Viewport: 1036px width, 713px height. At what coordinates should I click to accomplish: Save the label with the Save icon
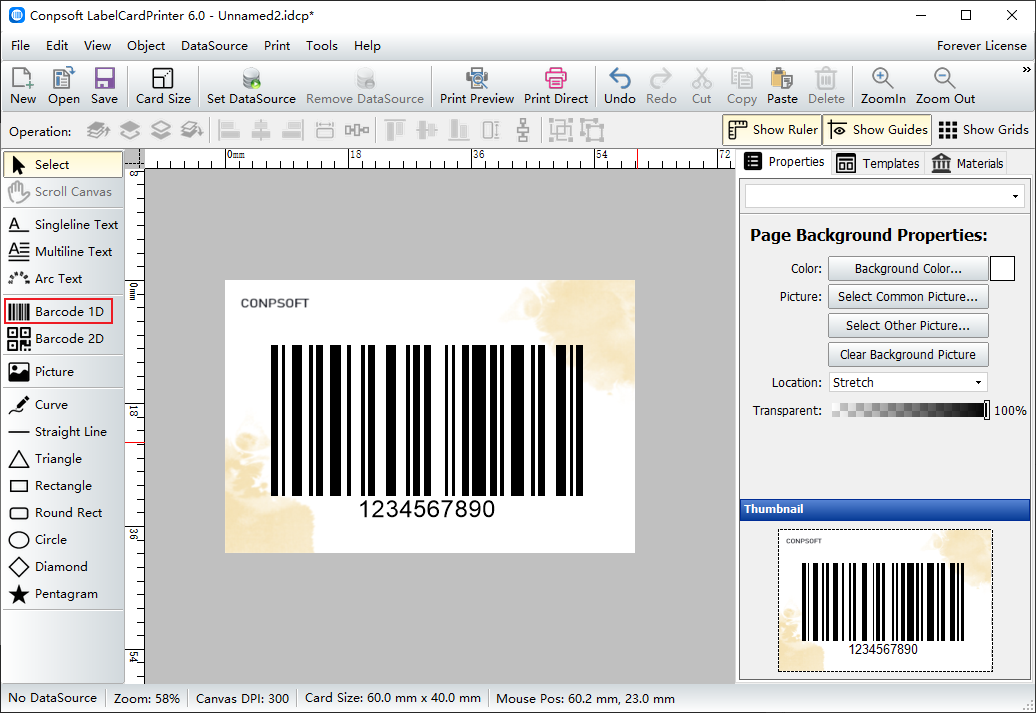(x=104, y=86)
